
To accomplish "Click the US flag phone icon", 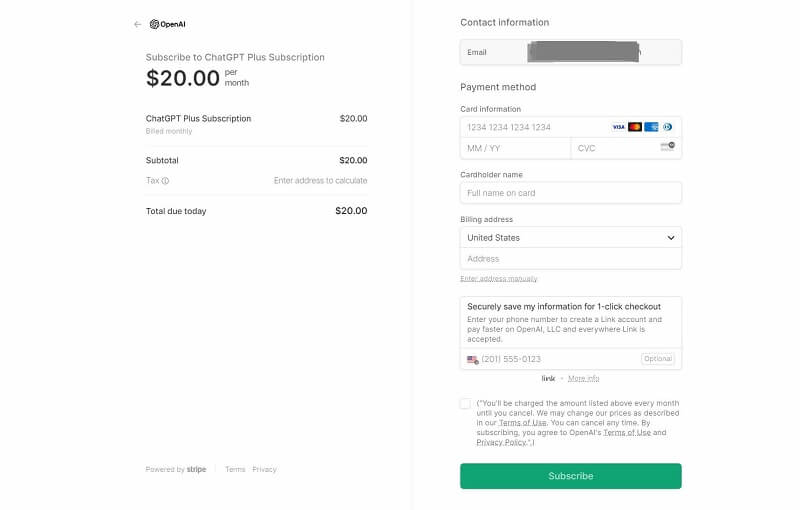I will tap(472, 359).
